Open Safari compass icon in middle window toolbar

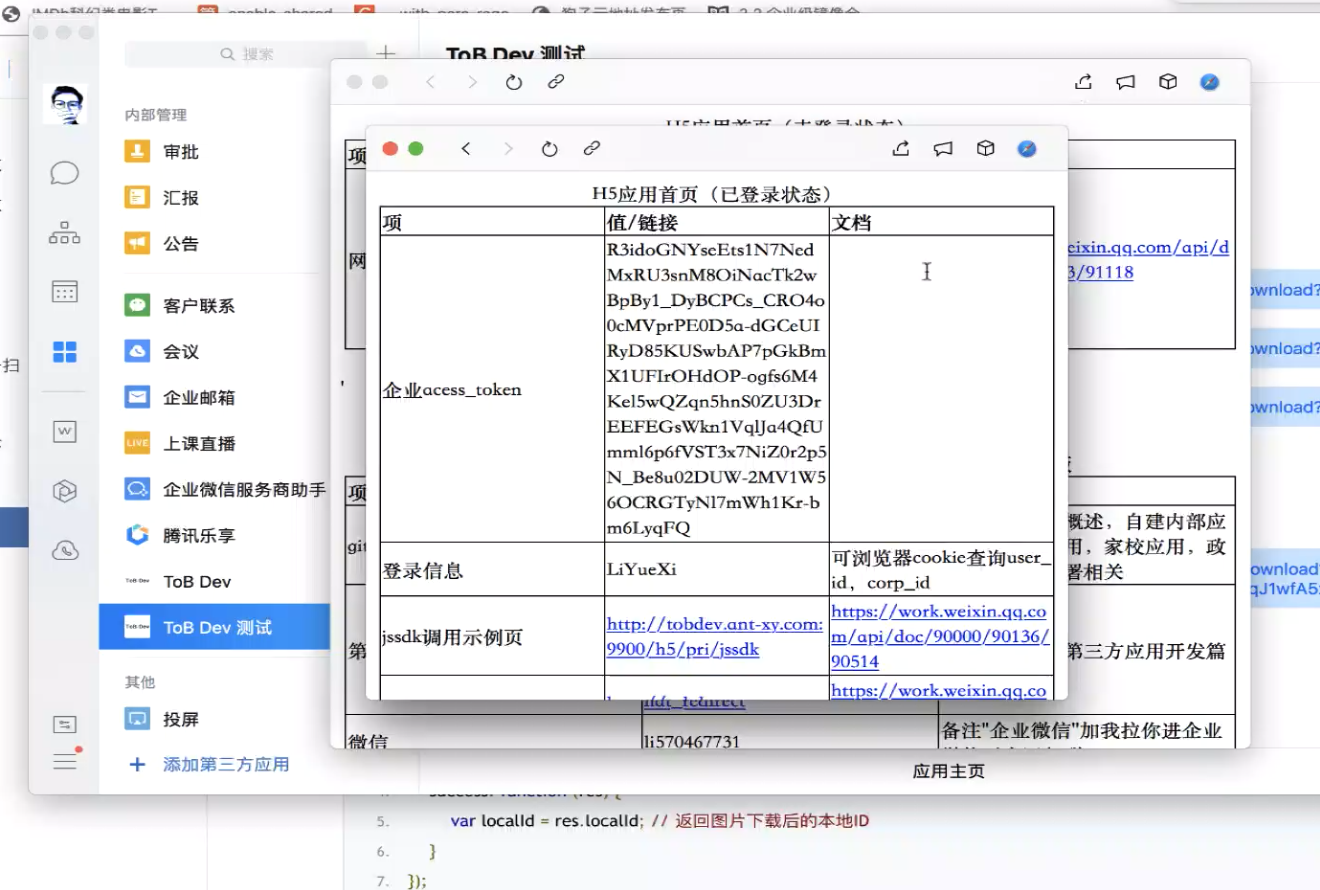click(x=1210, y=82)
